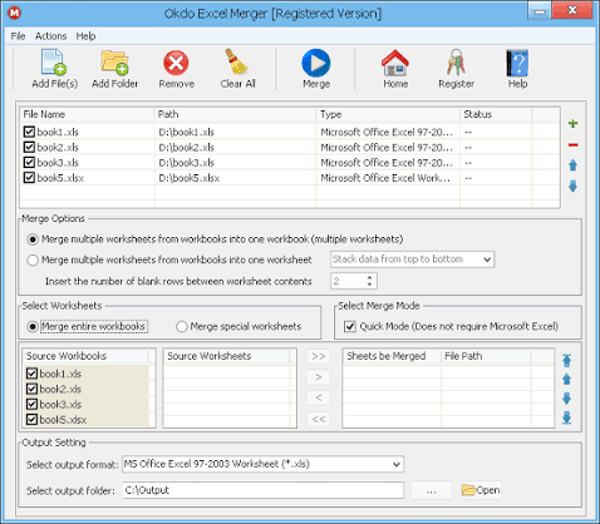Uncheck book5.xlsx in the file list

coord(29,178)
